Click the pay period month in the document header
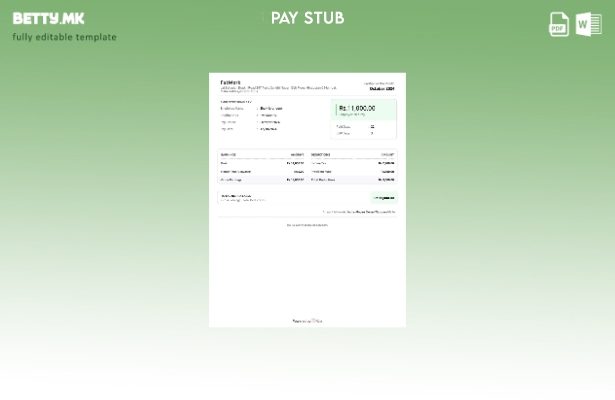This screenshot has width=615, height=400. point(381,89)
